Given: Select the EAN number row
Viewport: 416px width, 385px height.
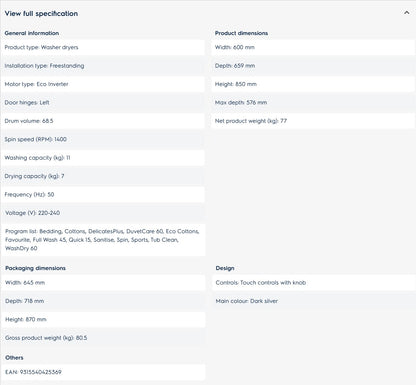Looking at the screenshot, I should pyautogui.click(x=103, y=372).
